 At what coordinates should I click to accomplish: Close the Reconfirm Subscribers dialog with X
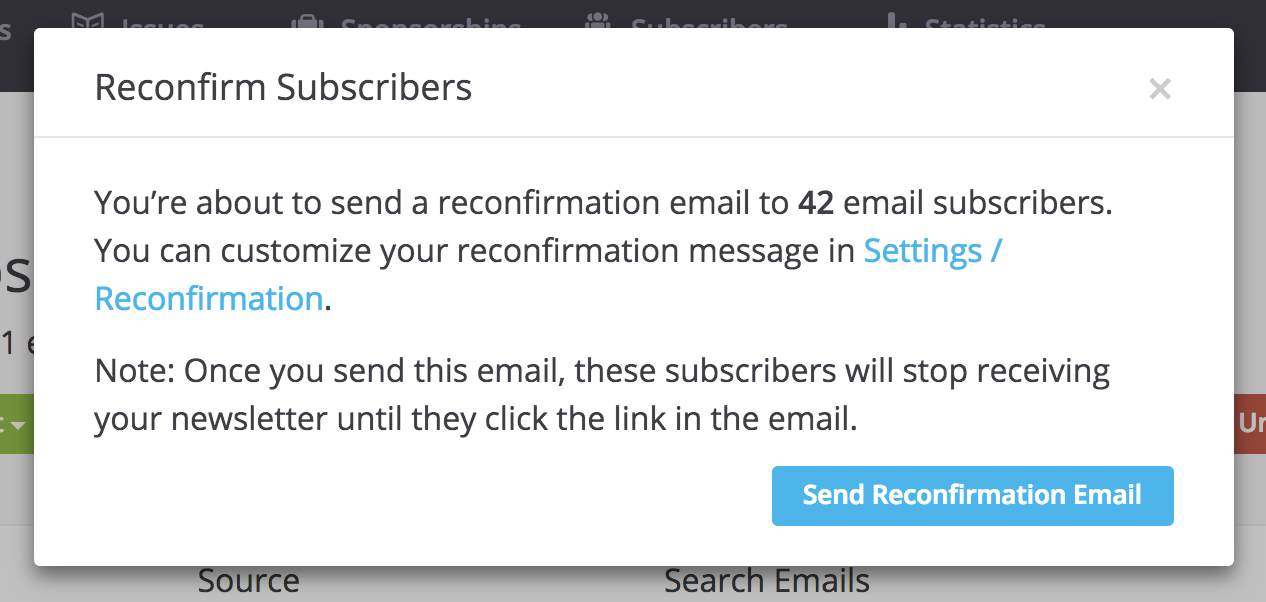(1160, 89)
